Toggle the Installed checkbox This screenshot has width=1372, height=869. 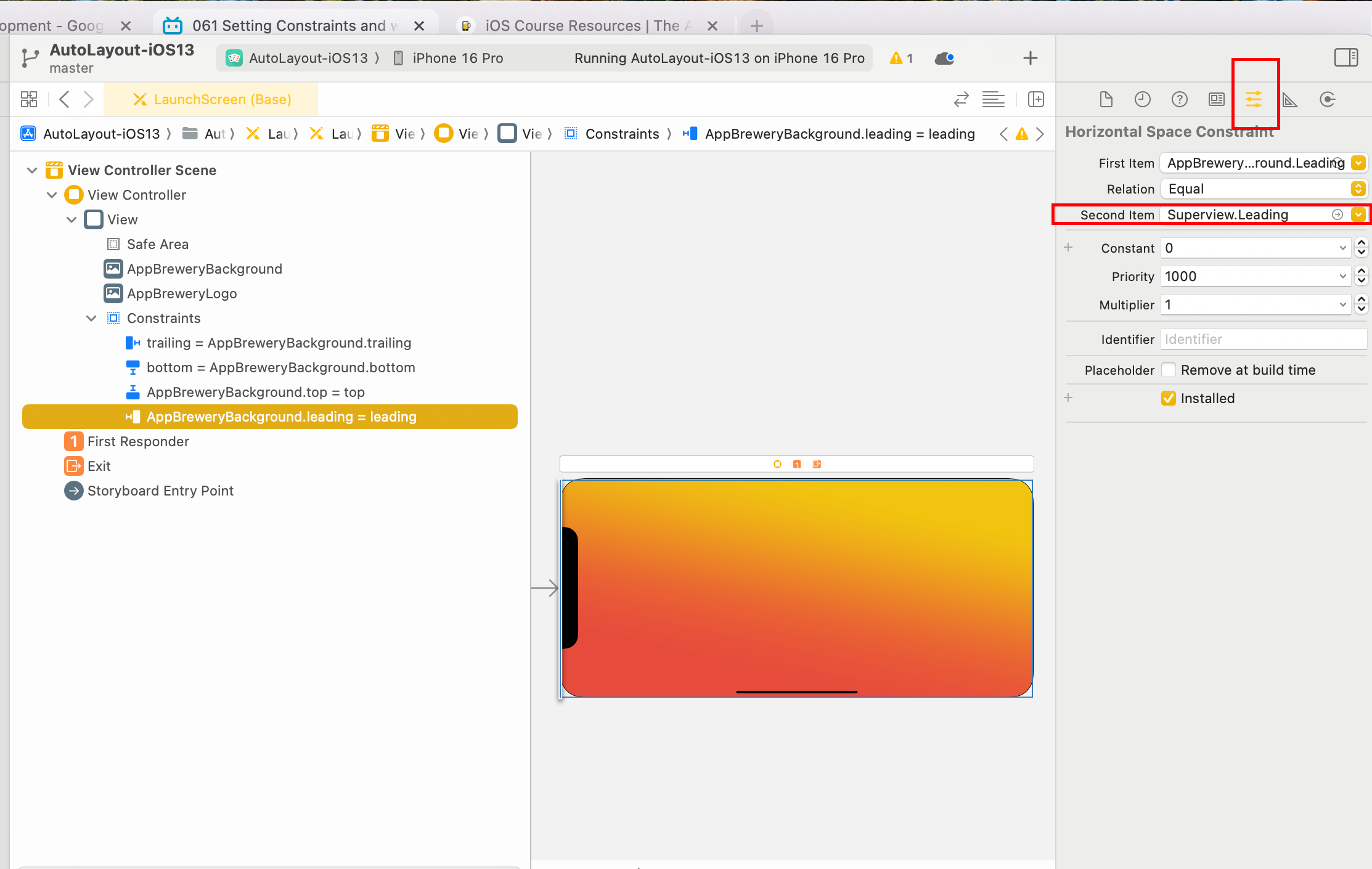[1168, 398]
